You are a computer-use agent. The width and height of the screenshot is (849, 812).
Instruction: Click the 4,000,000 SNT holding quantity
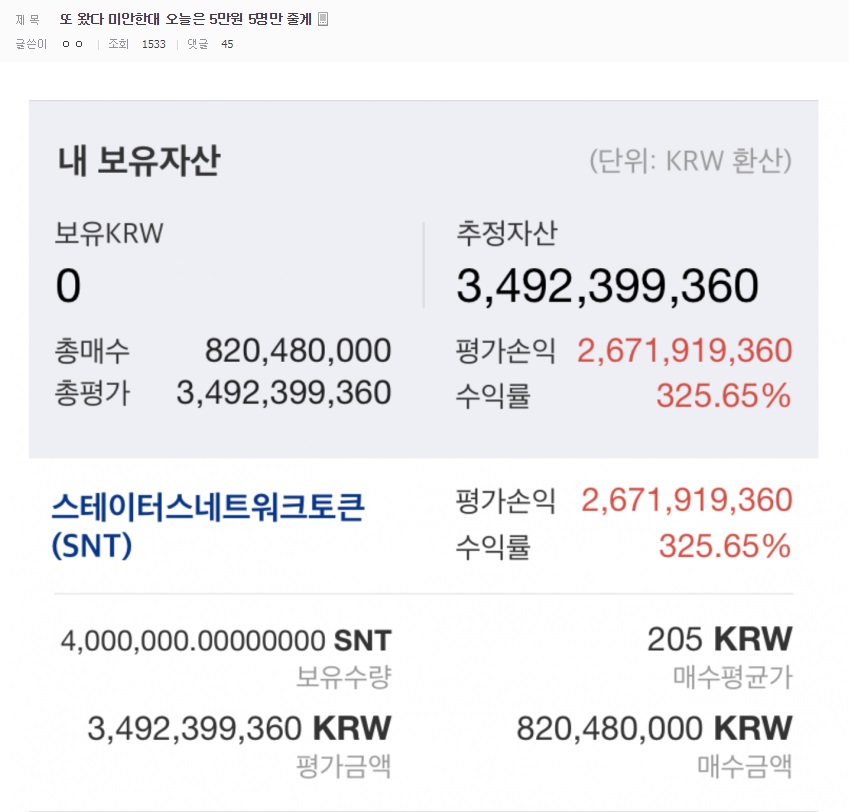point(226,640)
